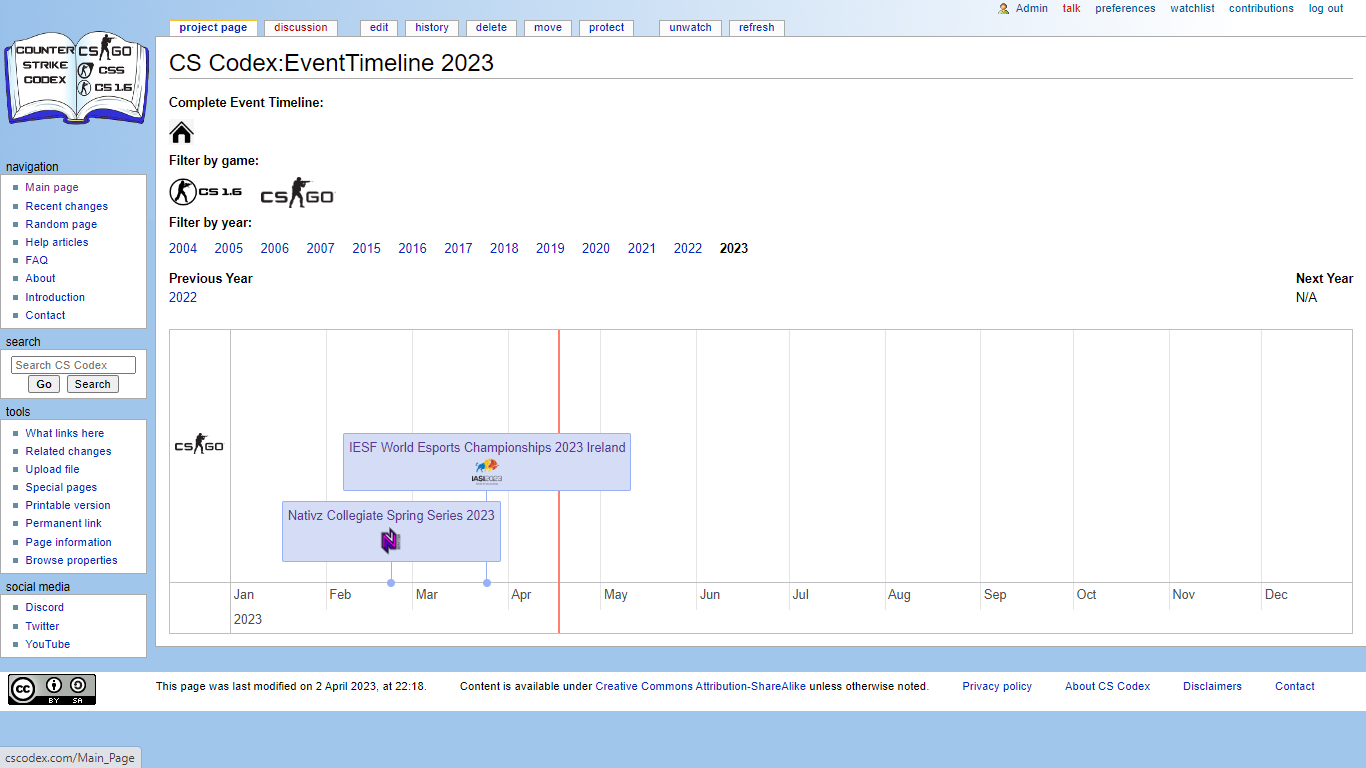Click the home icon under Complete Event Timeline
This screenshot has width=1366, height=768.
[181, 132]
